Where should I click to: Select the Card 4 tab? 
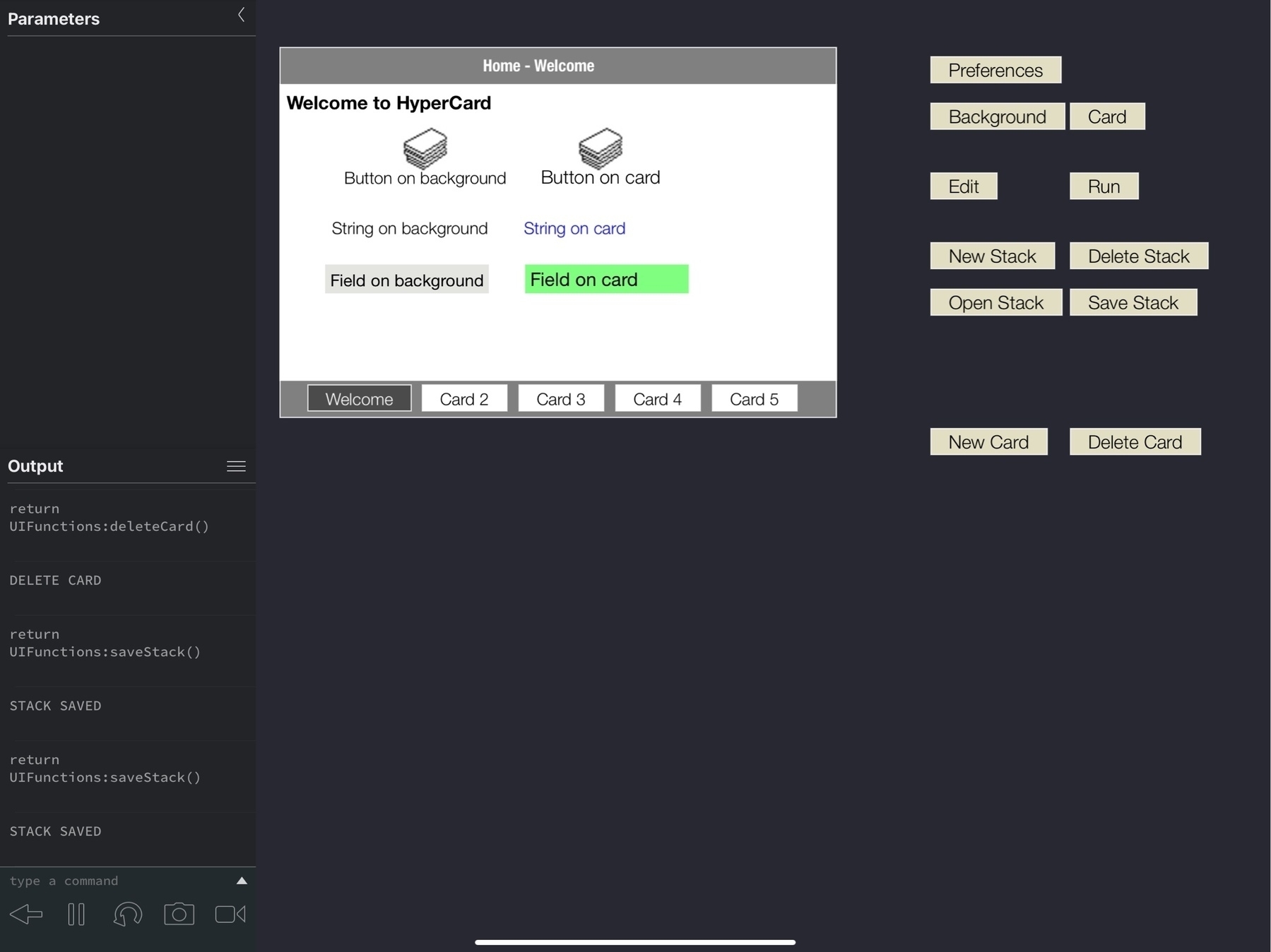[657, 399]
